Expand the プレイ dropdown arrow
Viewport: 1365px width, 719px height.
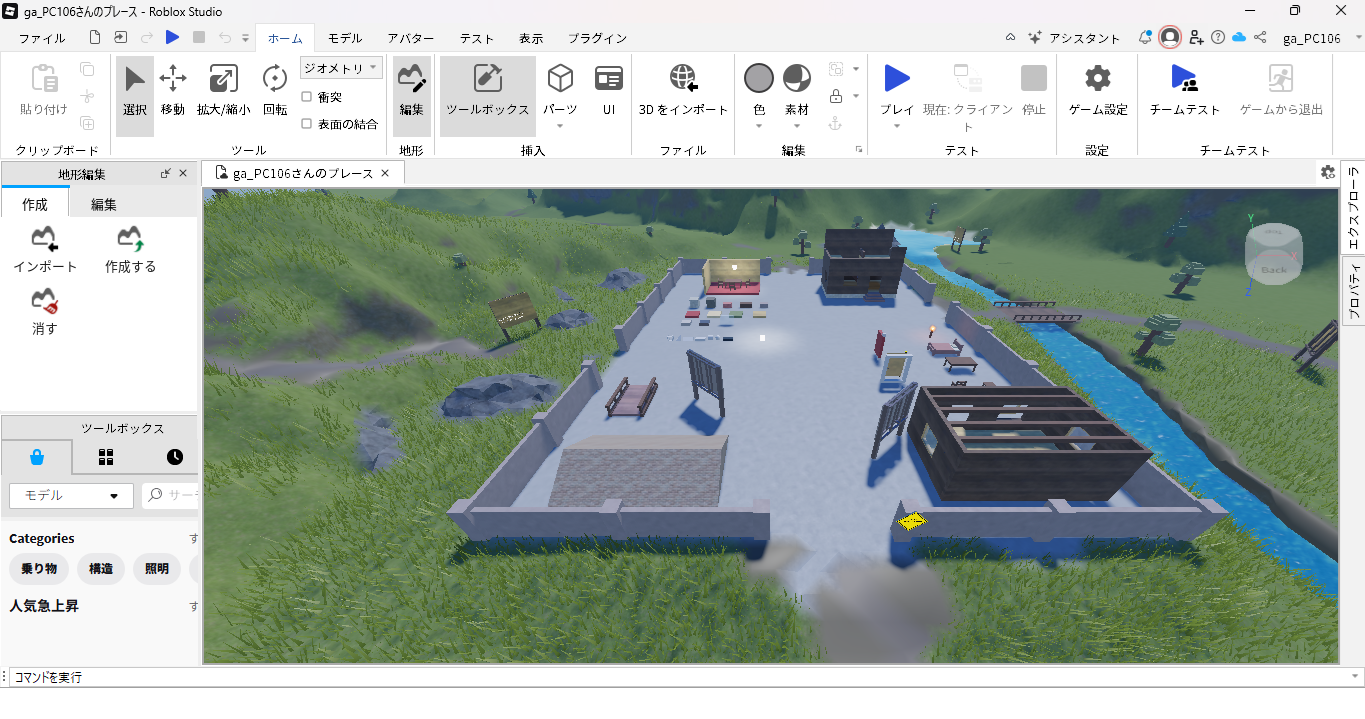pos(897,126)
